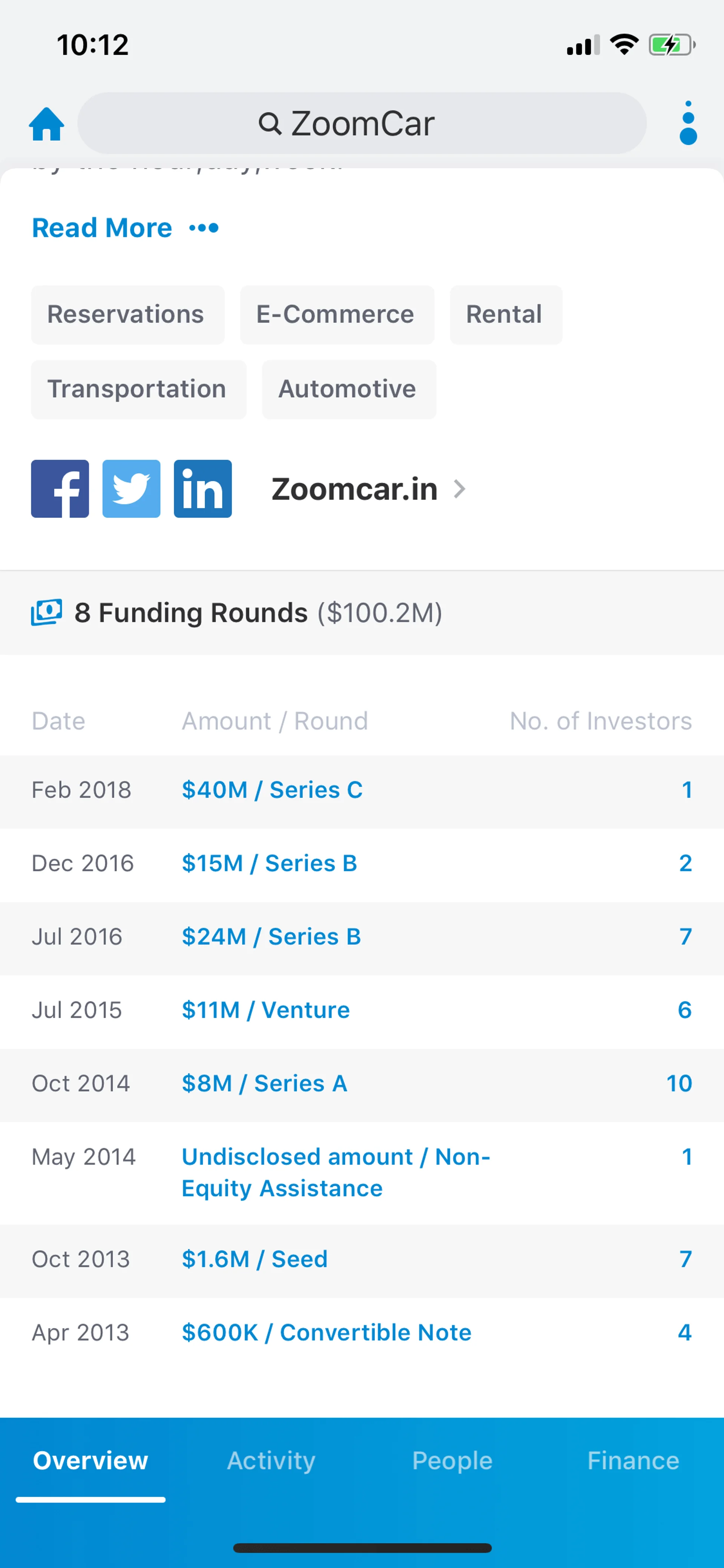Image resolution: width=724 pixels, height=1568 pixels.
Task: Tap the home icon
Action: [x=46, y=124]
